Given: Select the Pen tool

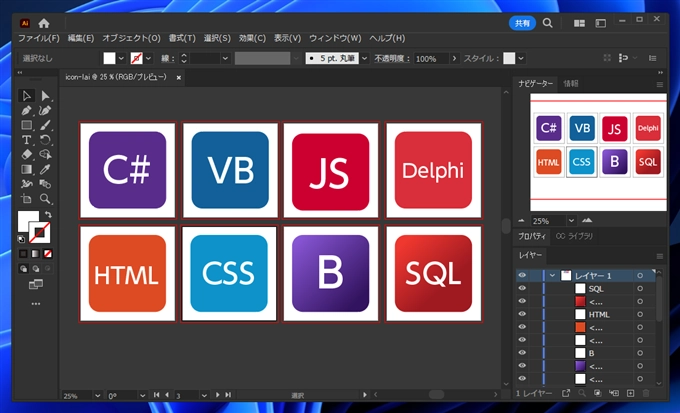Looking at the screenshot, I should [27, 111].
